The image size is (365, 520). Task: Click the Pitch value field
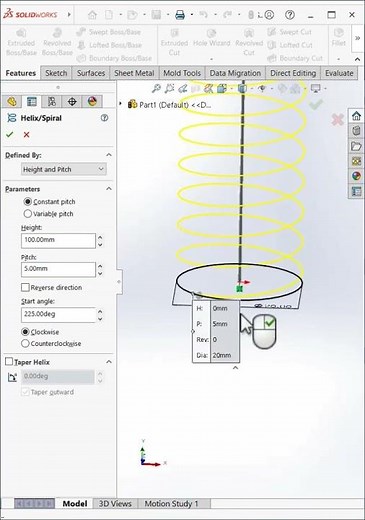[58, 269]
